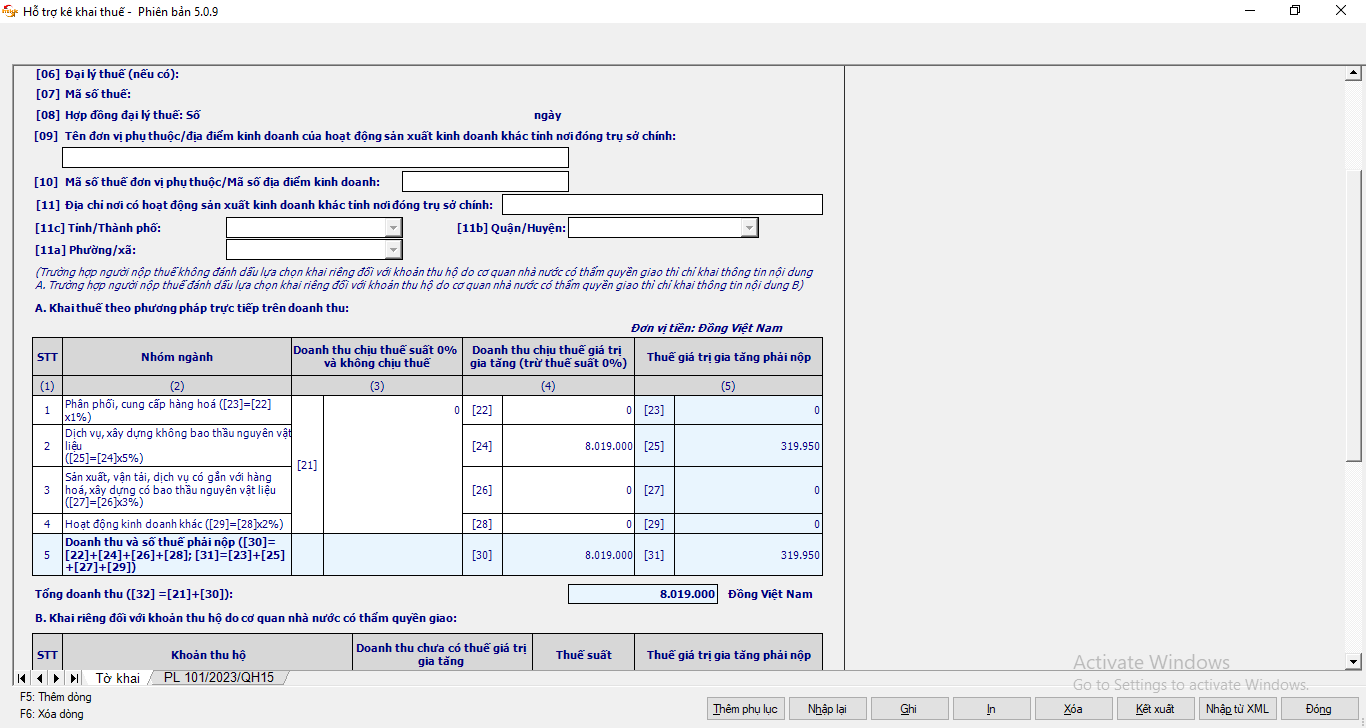Click the Nhập từ XML button

(1237, 709)
